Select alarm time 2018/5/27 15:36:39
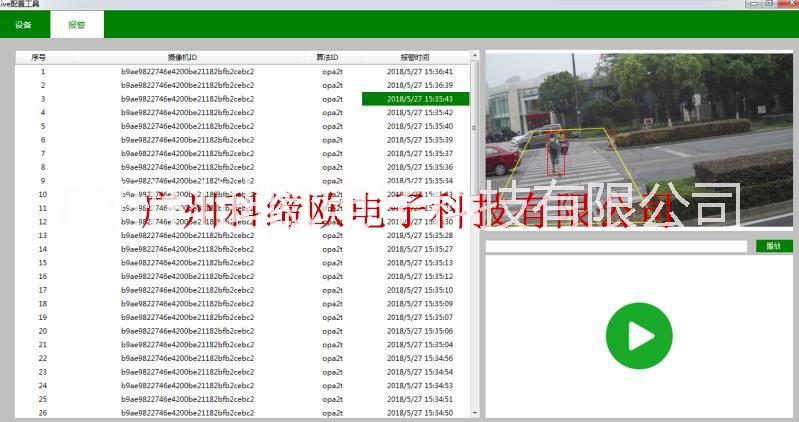Screen dimensions: 799x422 click(x=419, y=85)
